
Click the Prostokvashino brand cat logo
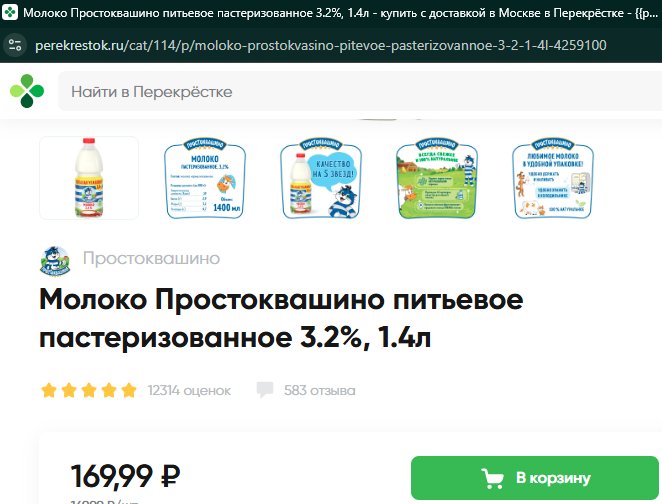click(x=55, y=261)
